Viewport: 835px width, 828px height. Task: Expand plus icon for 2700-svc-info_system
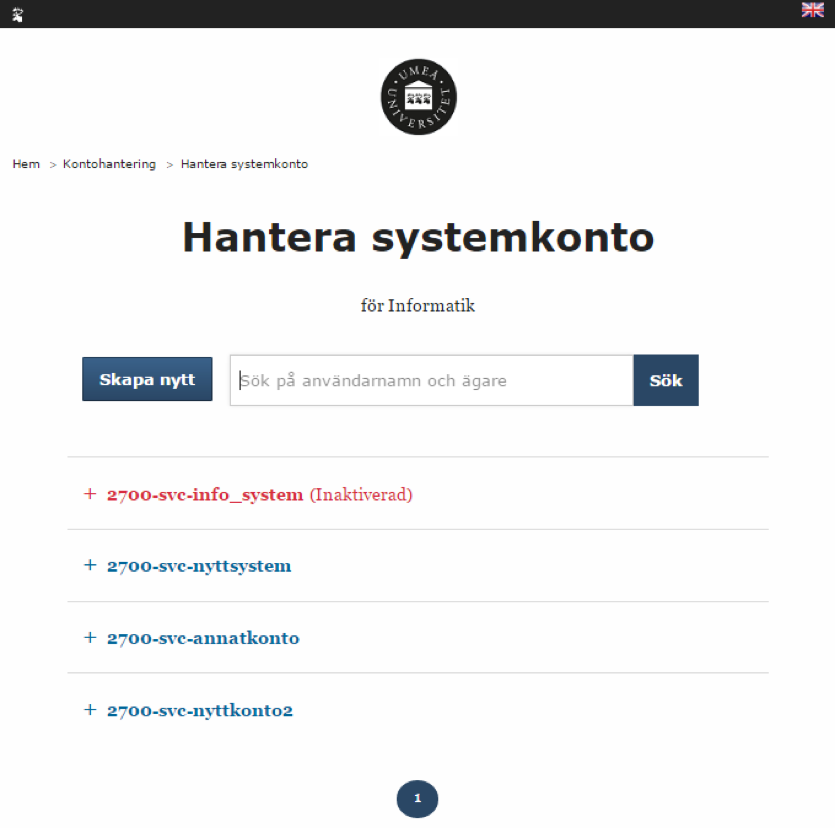90,494
